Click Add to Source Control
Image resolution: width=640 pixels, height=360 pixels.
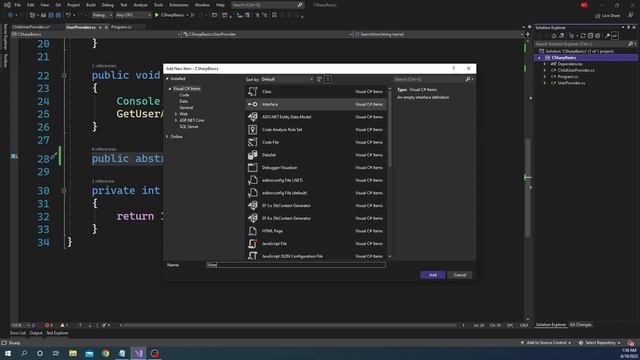click(x=546, y=343)
